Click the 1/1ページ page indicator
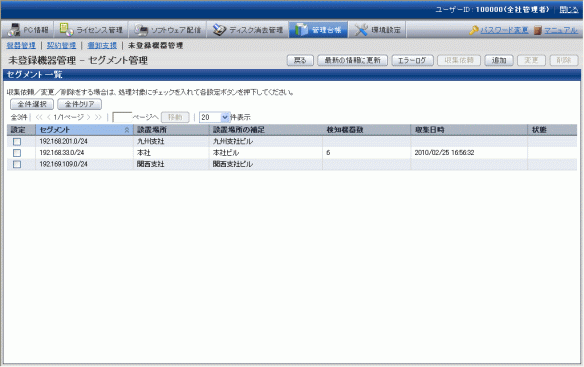 coord(69,117)
